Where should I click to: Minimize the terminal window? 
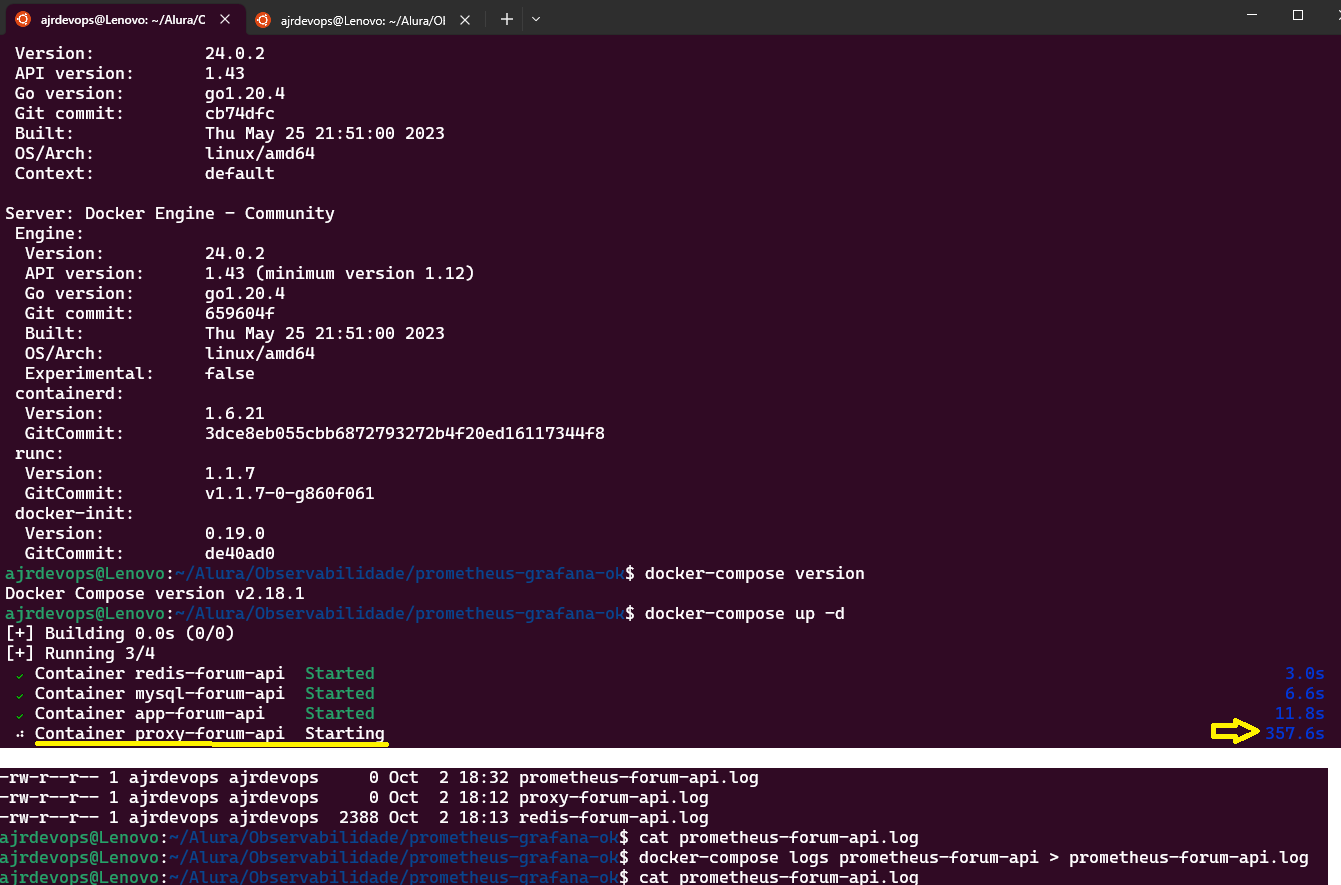pyautogui.click(x=1252, y=15)
